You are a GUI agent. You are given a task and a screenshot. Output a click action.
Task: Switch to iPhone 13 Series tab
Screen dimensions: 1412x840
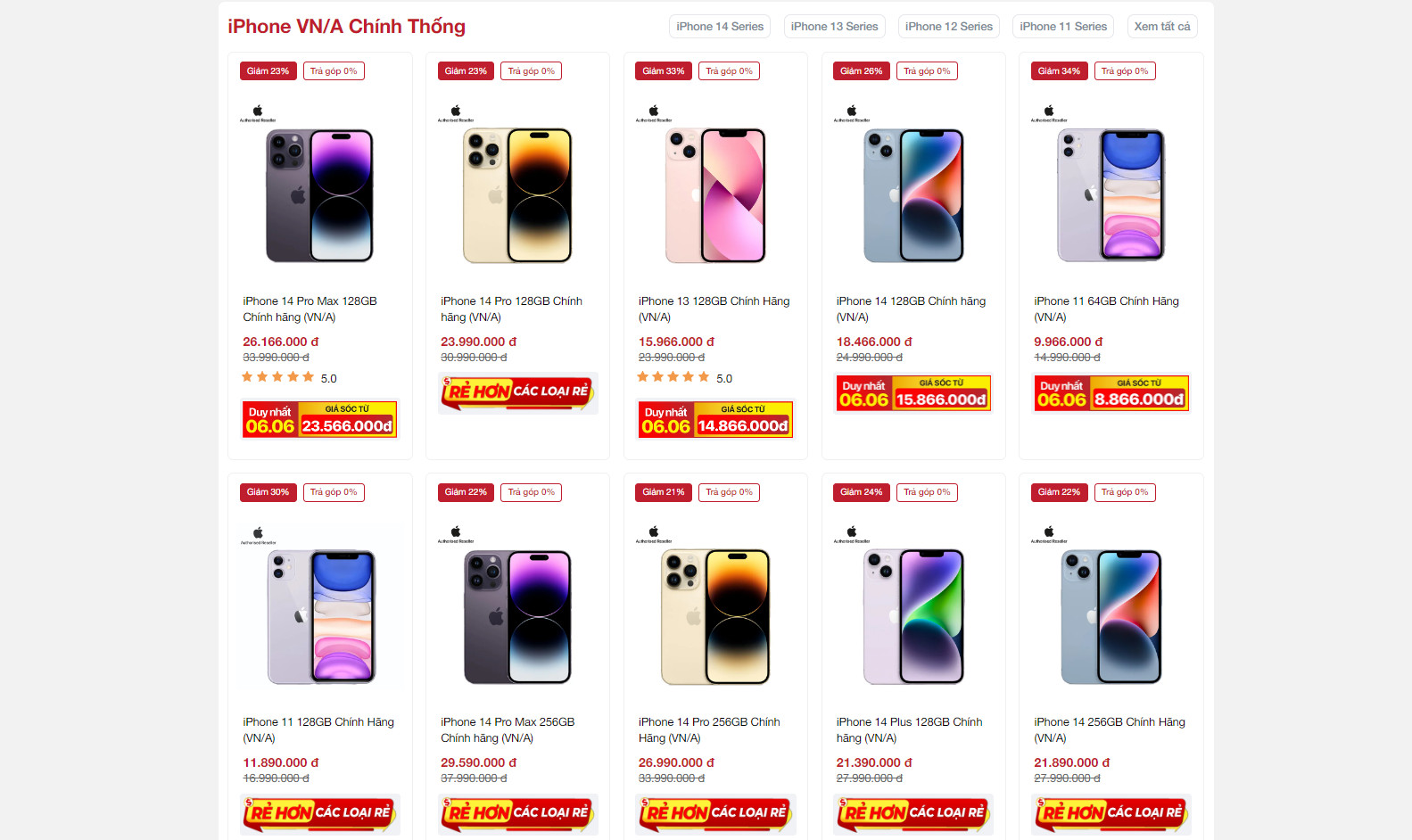click(x=834, y=27)
